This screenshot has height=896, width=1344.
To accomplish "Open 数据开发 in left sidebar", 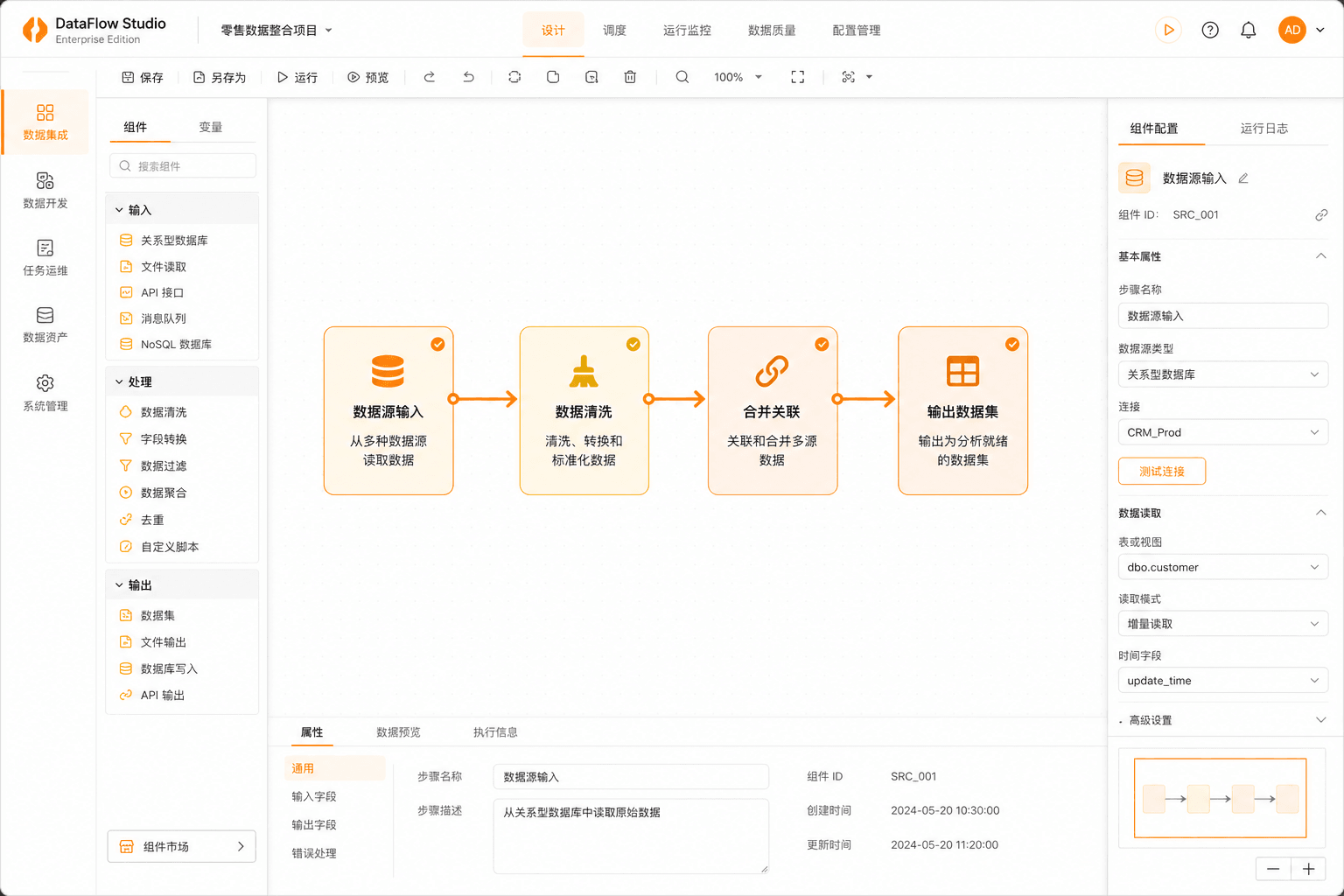I will [45, 191].
